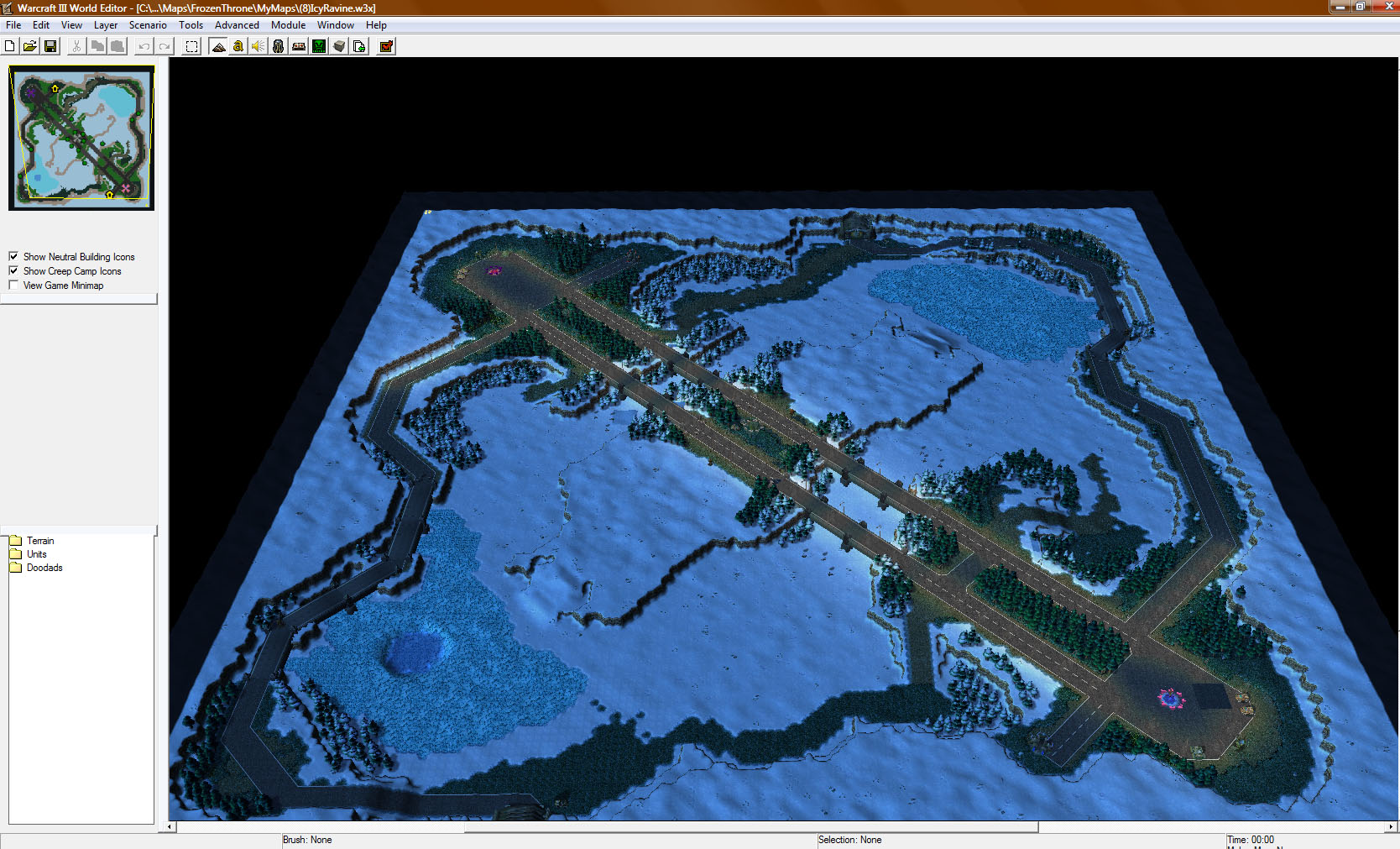Image resolution: width=1400 pixels, height=849 pixels.
Task: Open a map with the folder icon
Action: tap(30, 46)
